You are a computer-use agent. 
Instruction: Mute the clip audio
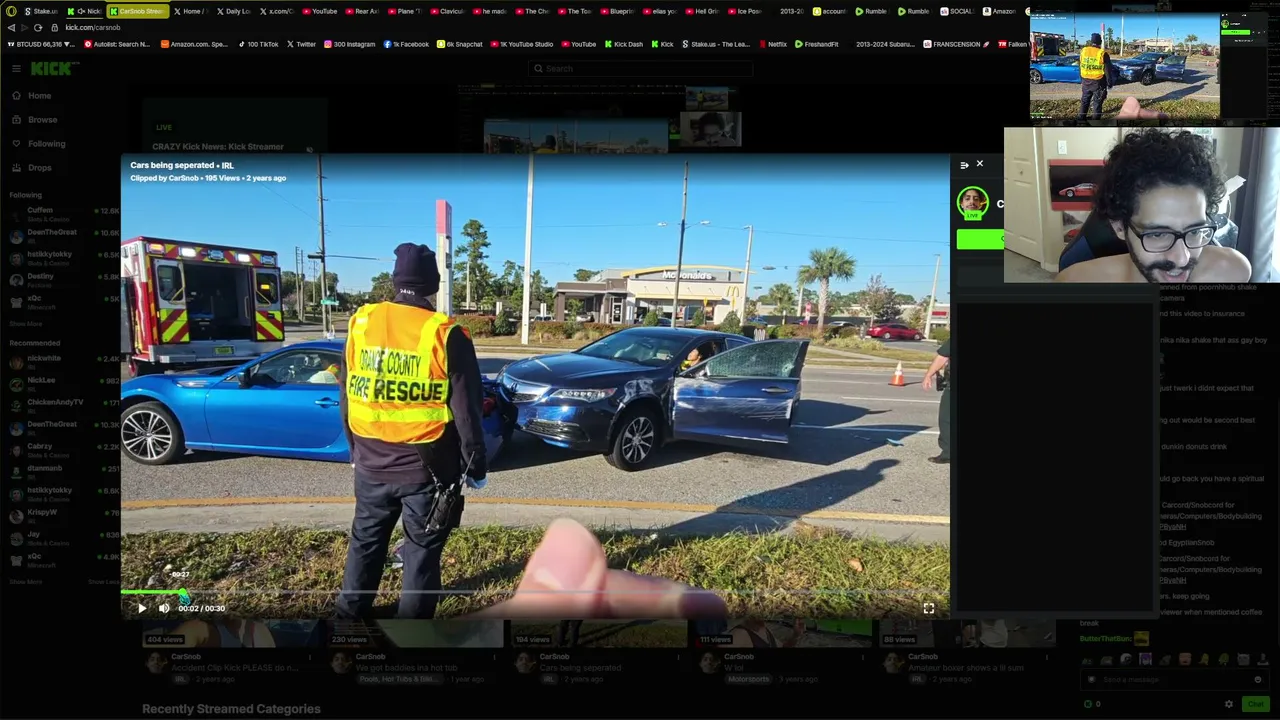pyautogui.click(x=164, y=608)
